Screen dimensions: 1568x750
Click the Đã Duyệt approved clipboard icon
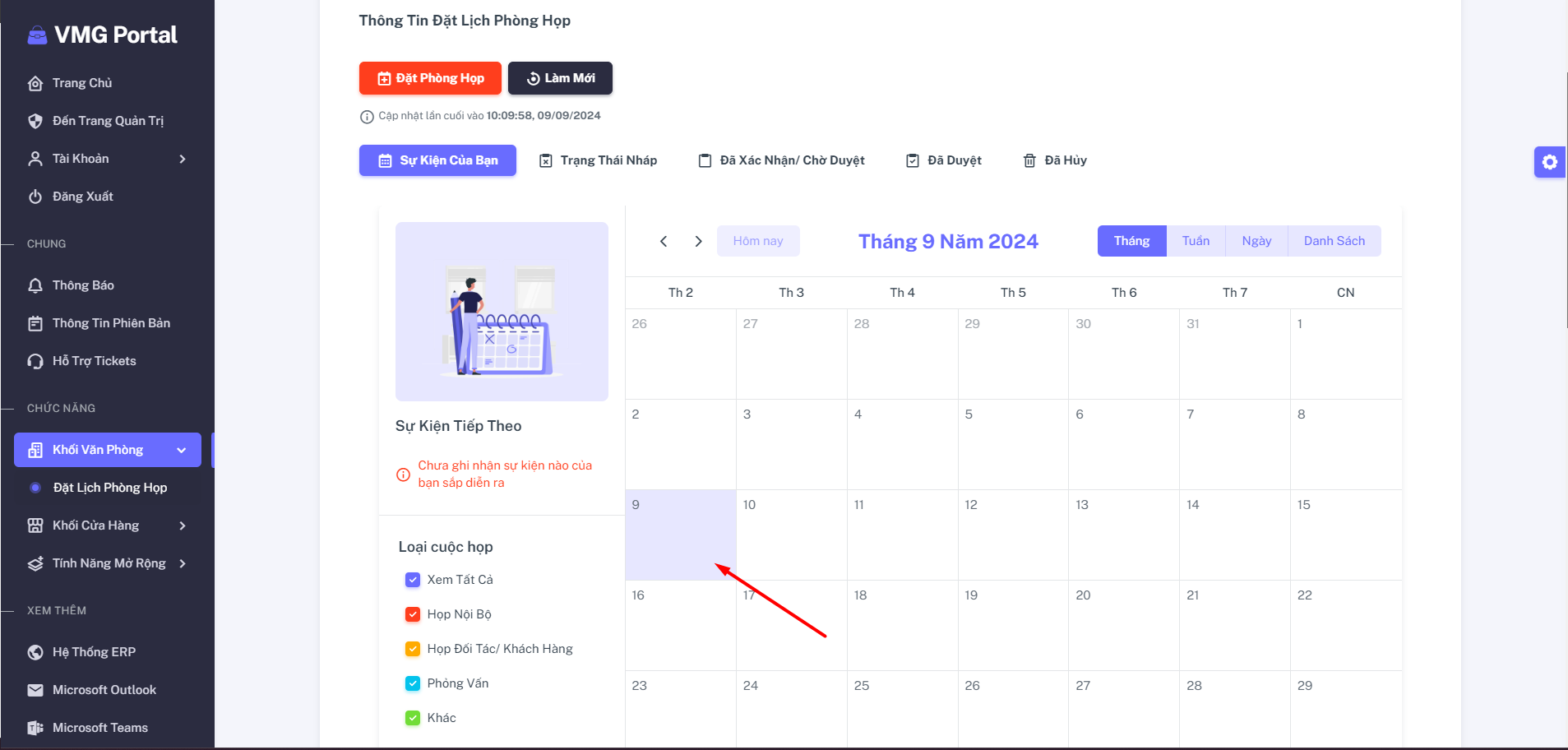[x=913, y=160]
